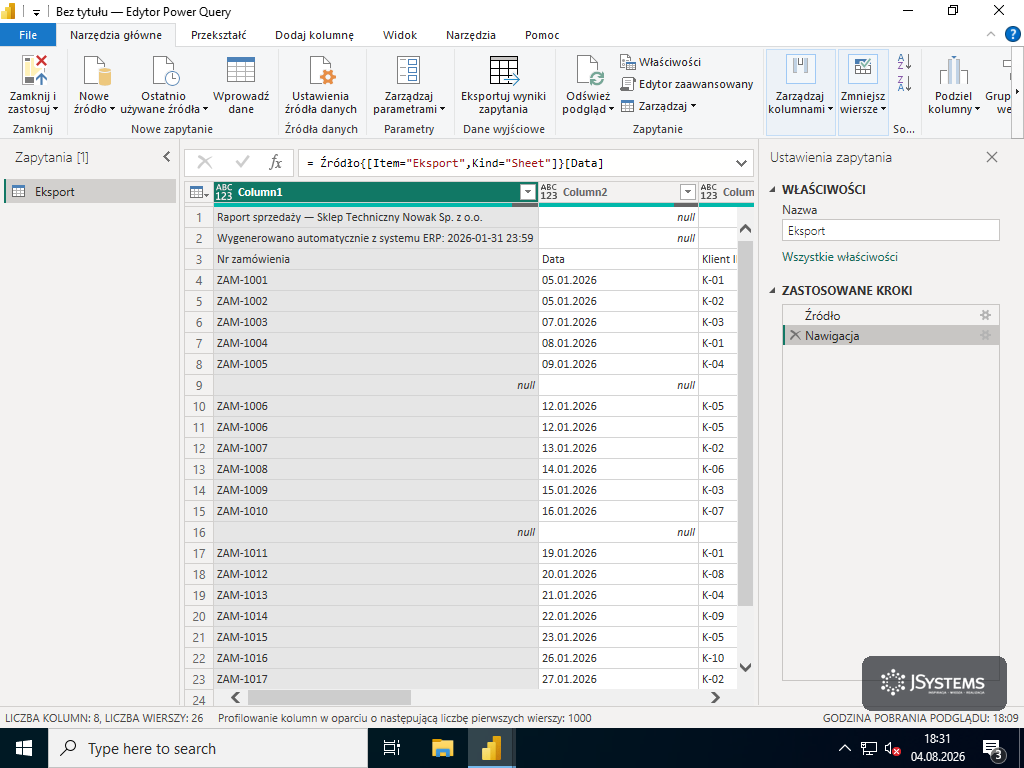This screenshot has height=768, width=1024.
Task: Open File Explorer from the taskbar
Action: point(443,748)
